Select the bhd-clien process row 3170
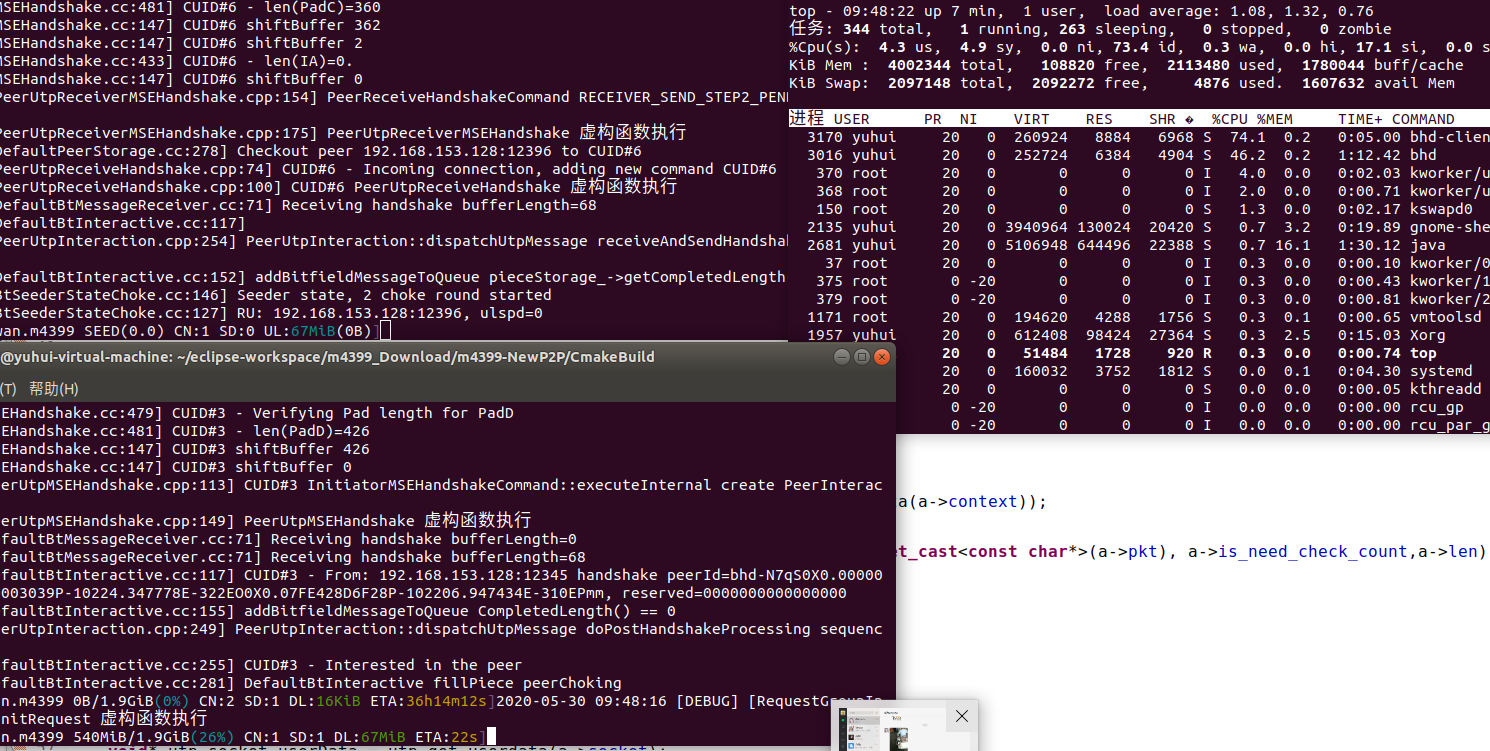 coord(1139,137)
